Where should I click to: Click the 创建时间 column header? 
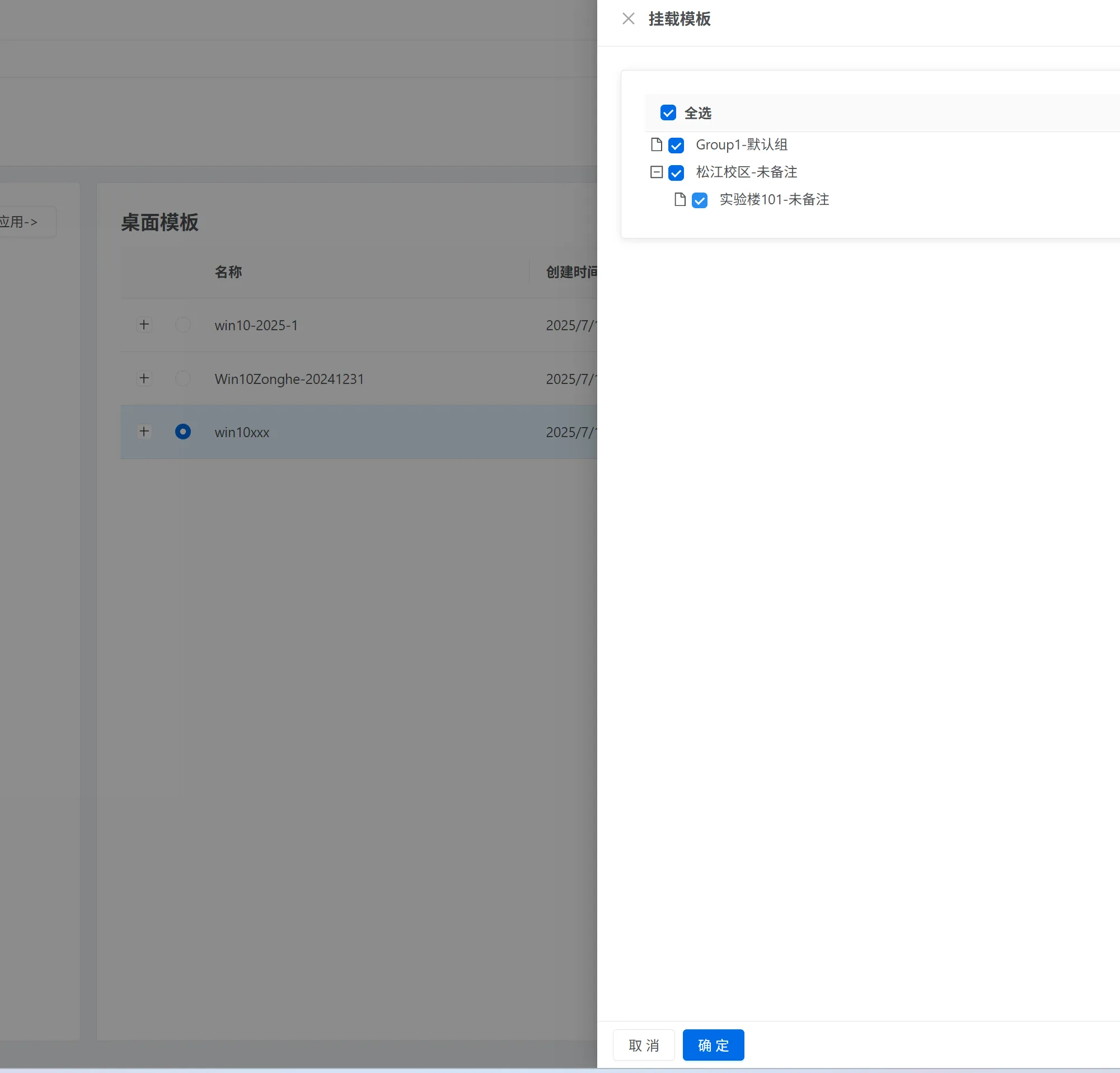(571, 272)
